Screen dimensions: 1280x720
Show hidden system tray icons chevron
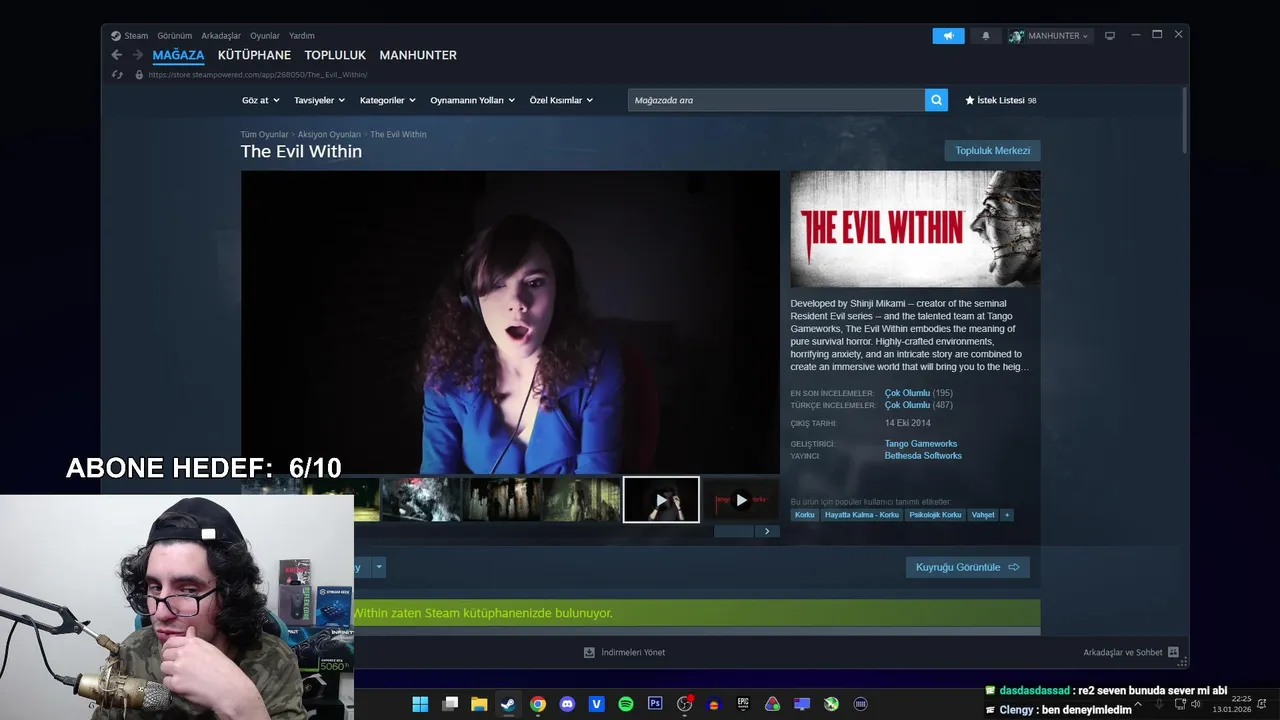[1138, 704]
